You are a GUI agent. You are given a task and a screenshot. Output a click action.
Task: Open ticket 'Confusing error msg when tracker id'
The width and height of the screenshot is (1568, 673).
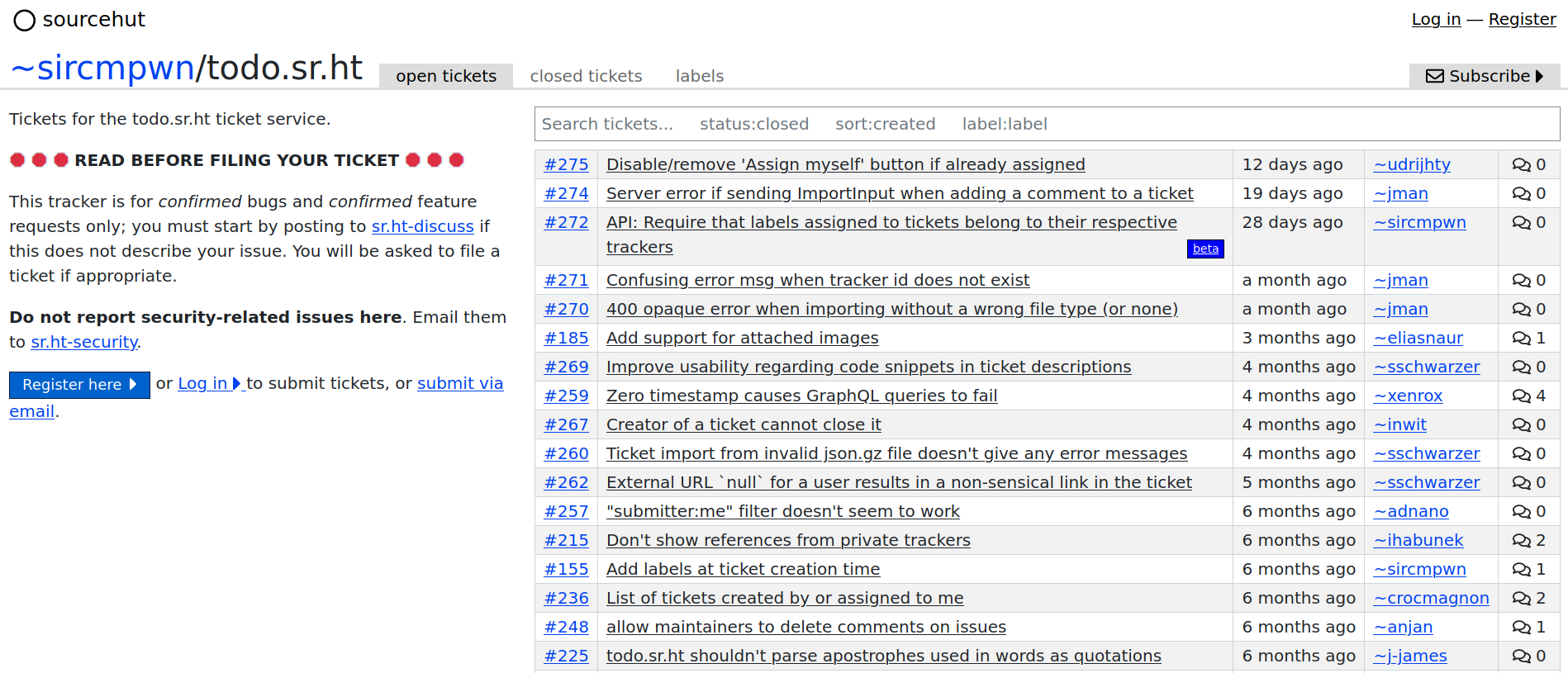[818, 280]
